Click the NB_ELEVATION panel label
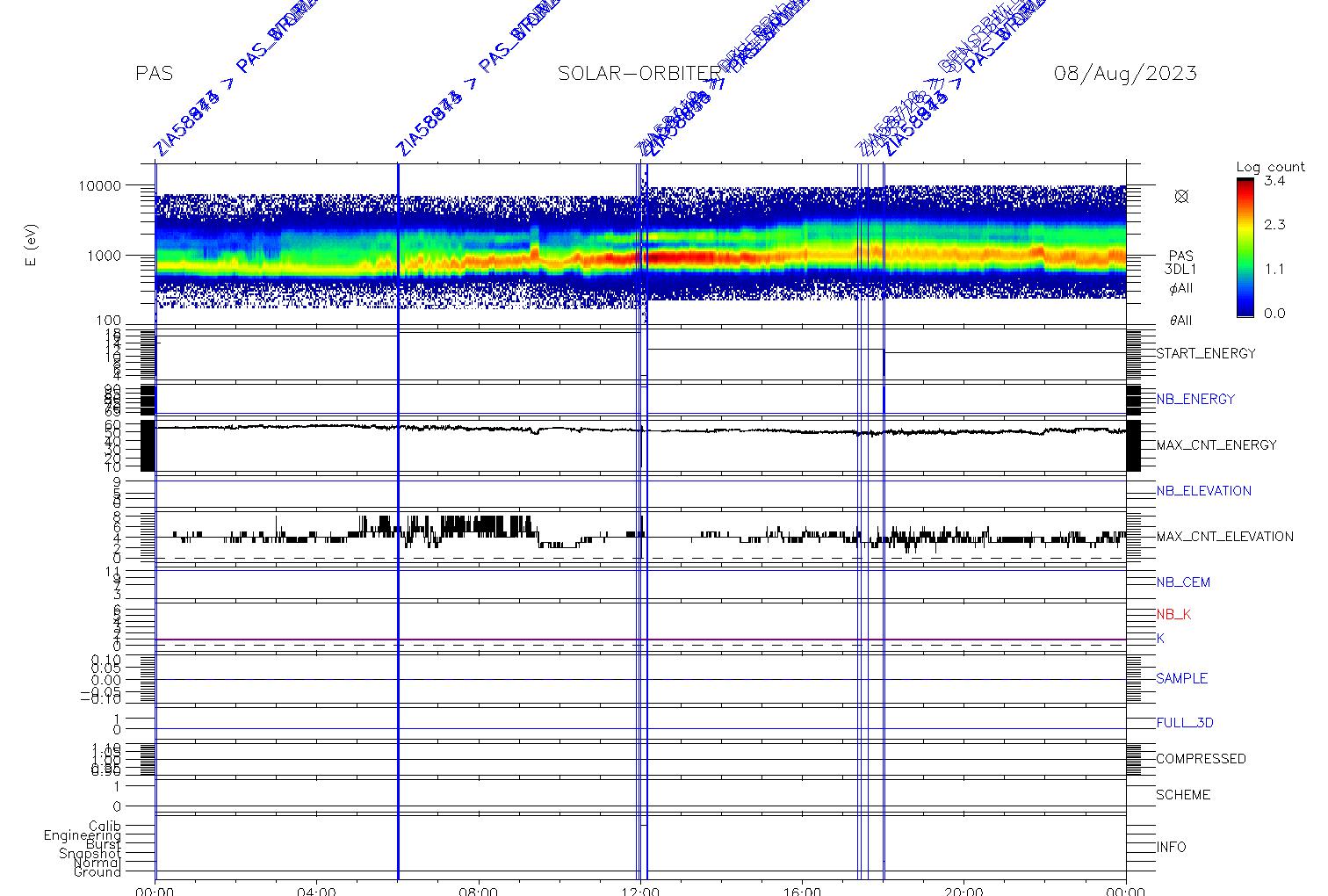1328x896 pixels. coord(1204,491)
